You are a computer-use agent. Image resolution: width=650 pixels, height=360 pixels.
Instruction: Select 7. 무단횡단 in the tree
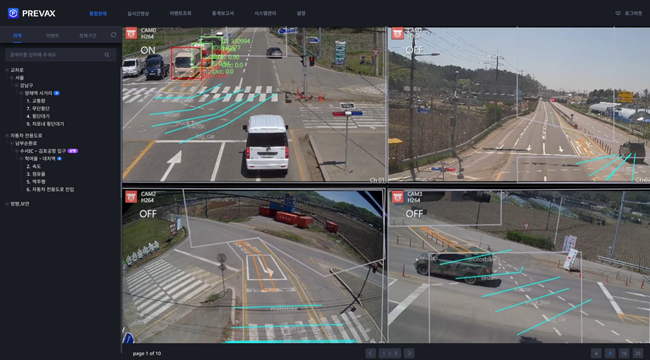(38, 109)
